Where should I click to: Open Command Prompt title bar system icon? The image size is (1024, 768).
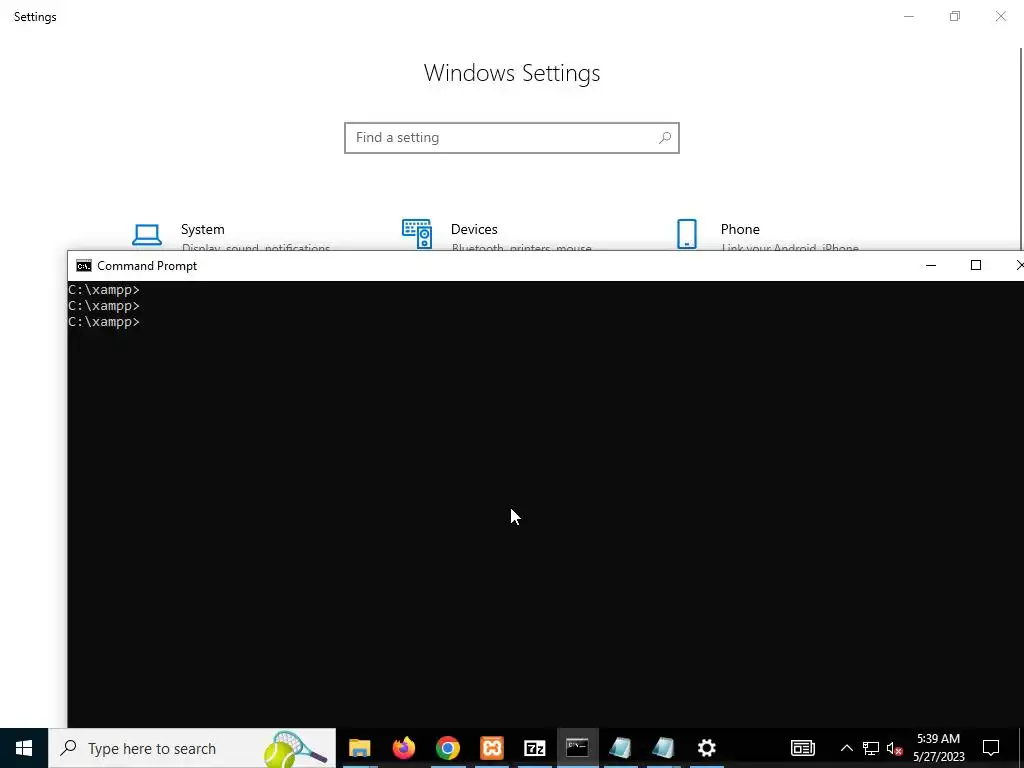(84, 266)
